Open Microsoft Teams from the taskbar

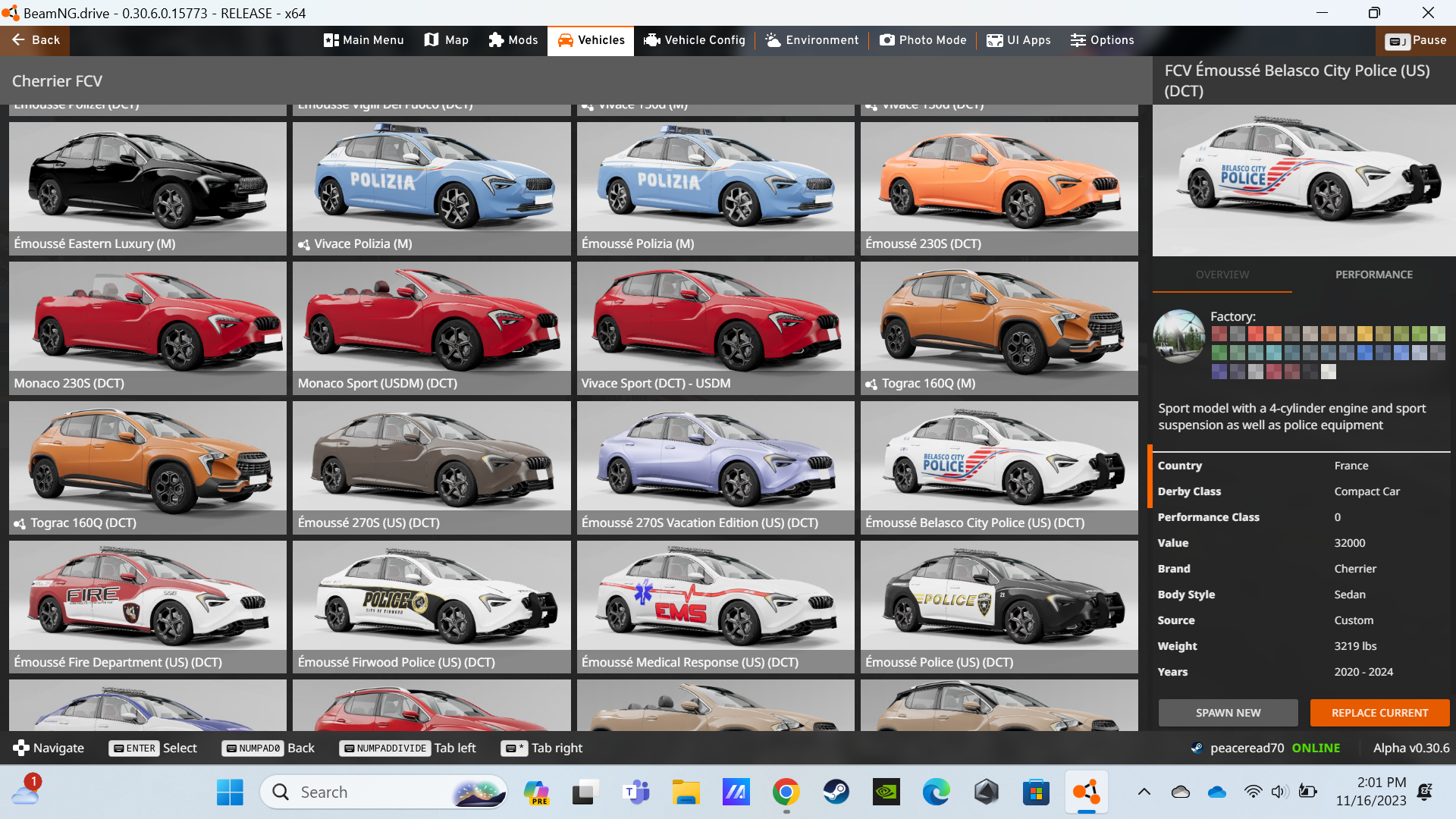[636, 792]
